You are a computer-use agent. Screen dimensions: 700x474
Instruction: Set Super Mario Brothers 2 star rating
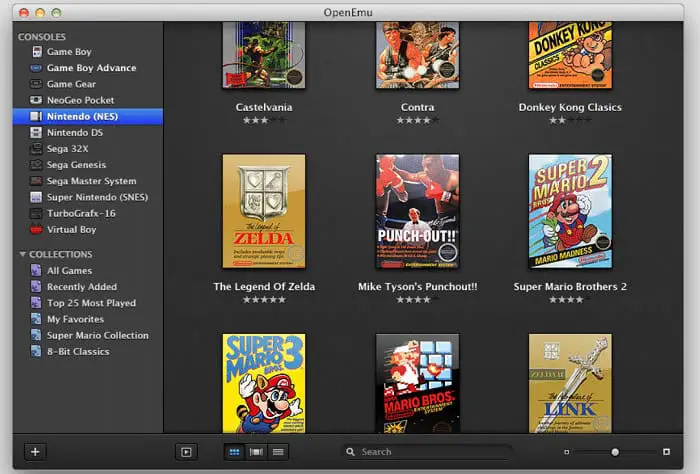(x=570, y=299)
